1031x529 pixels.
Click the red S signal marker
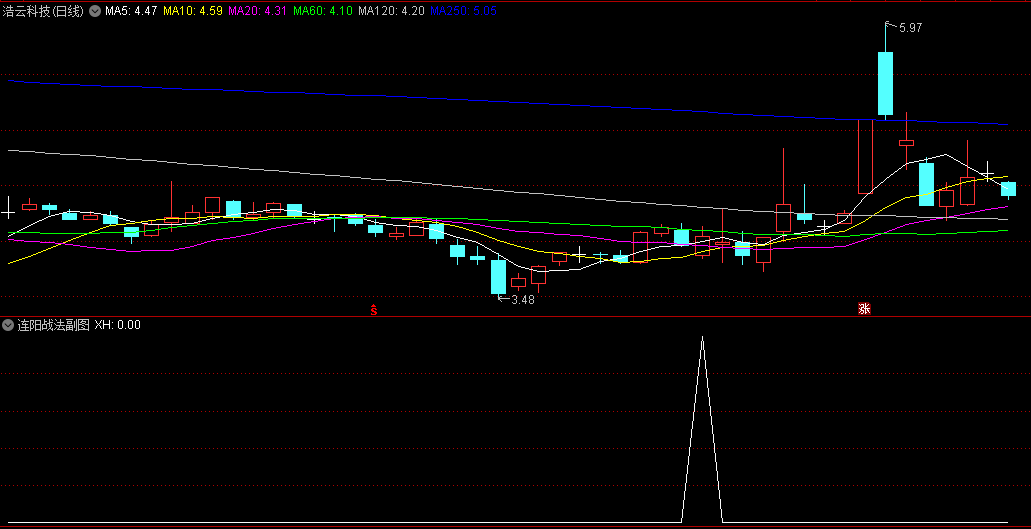tap(373, 310)
